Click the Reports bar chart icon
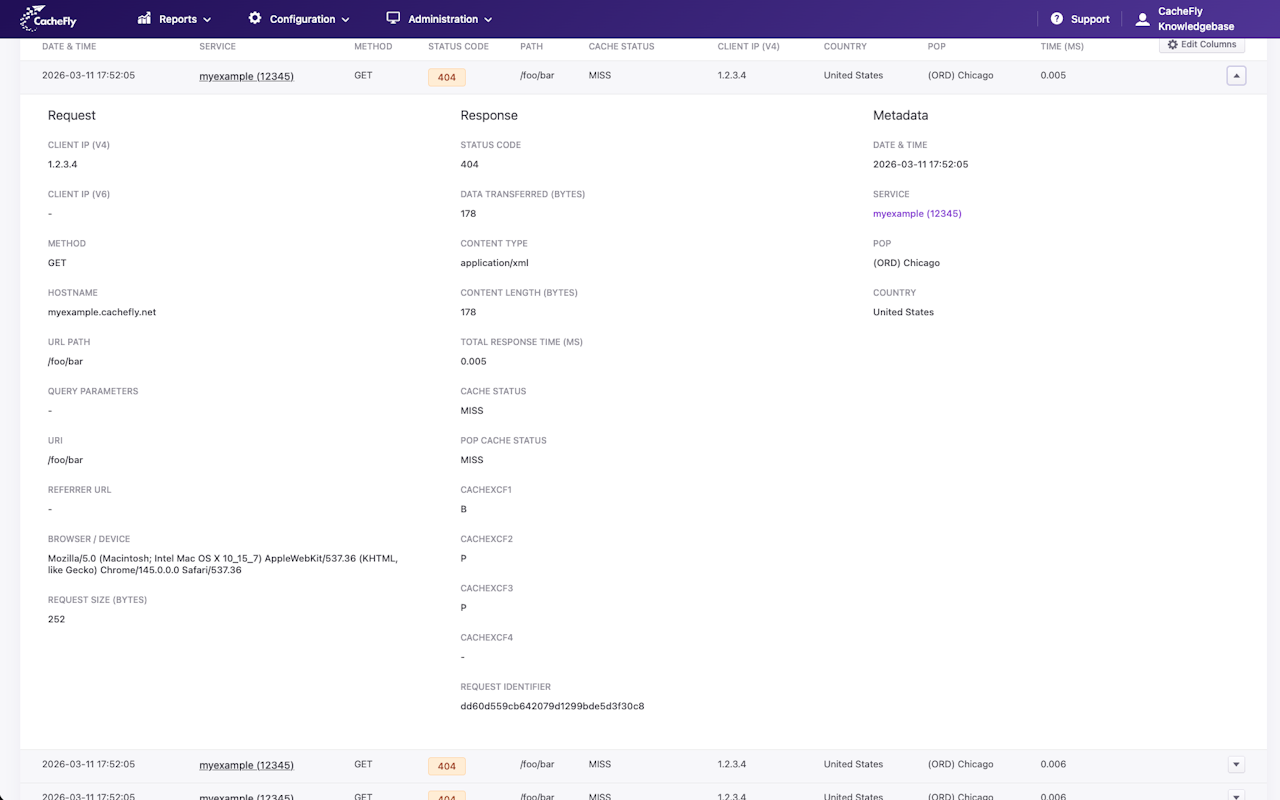Screen dimensions: 1280x800 [x=145, y=18]
